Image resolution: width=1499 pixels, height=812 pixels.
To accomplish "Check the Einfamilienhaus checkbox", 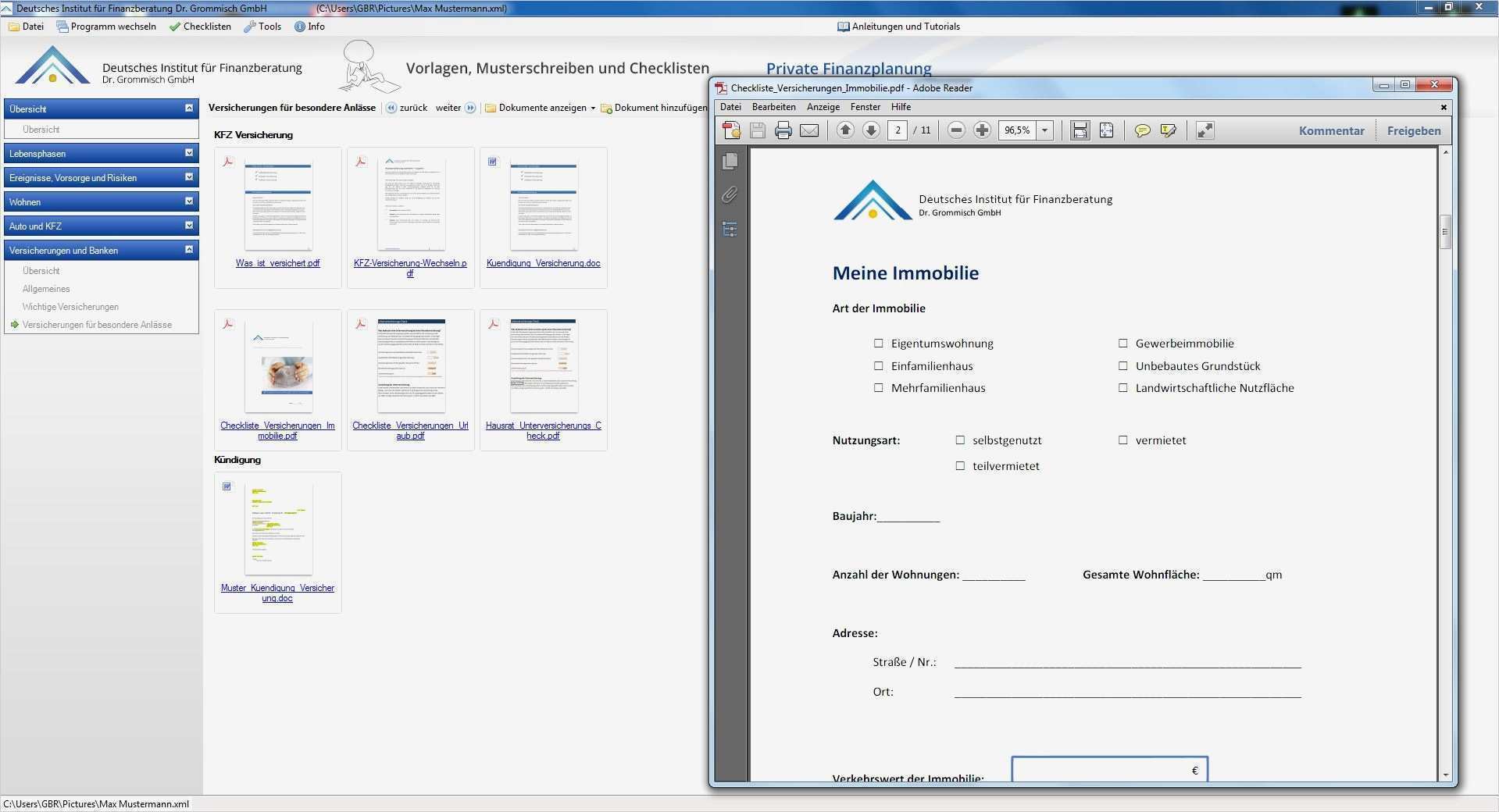I will [x=879, y=365].
